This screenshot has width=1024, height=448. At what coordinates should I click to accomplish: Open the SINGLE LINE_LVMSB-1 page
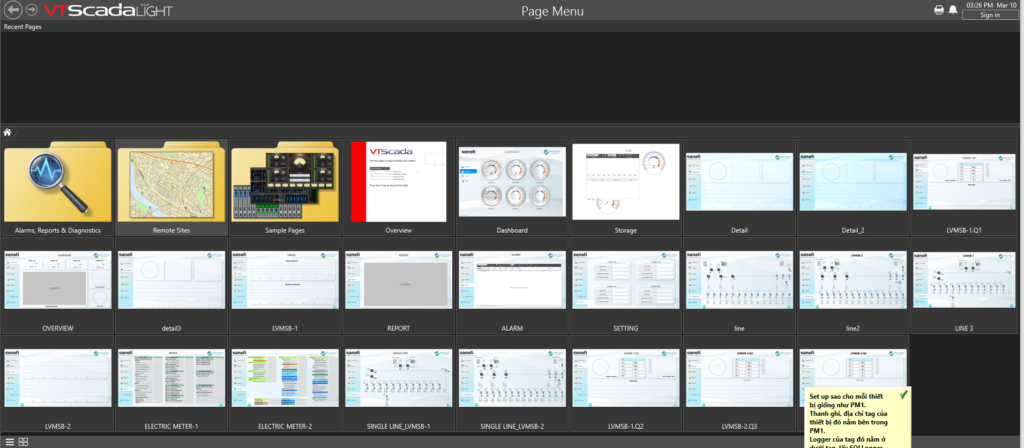pyautogui.click(x=398, y=382)
